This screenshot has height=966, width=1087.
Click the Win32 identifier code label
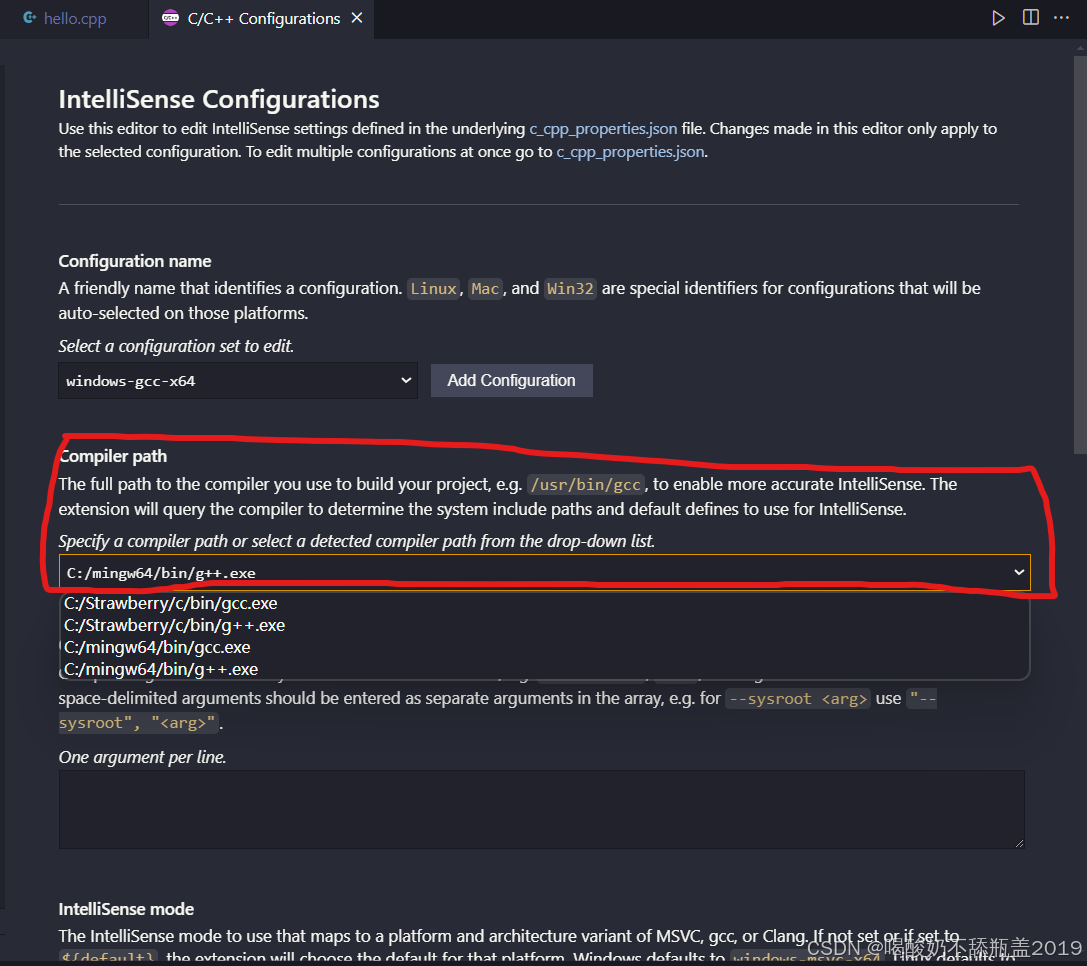(x=570, y=288)
